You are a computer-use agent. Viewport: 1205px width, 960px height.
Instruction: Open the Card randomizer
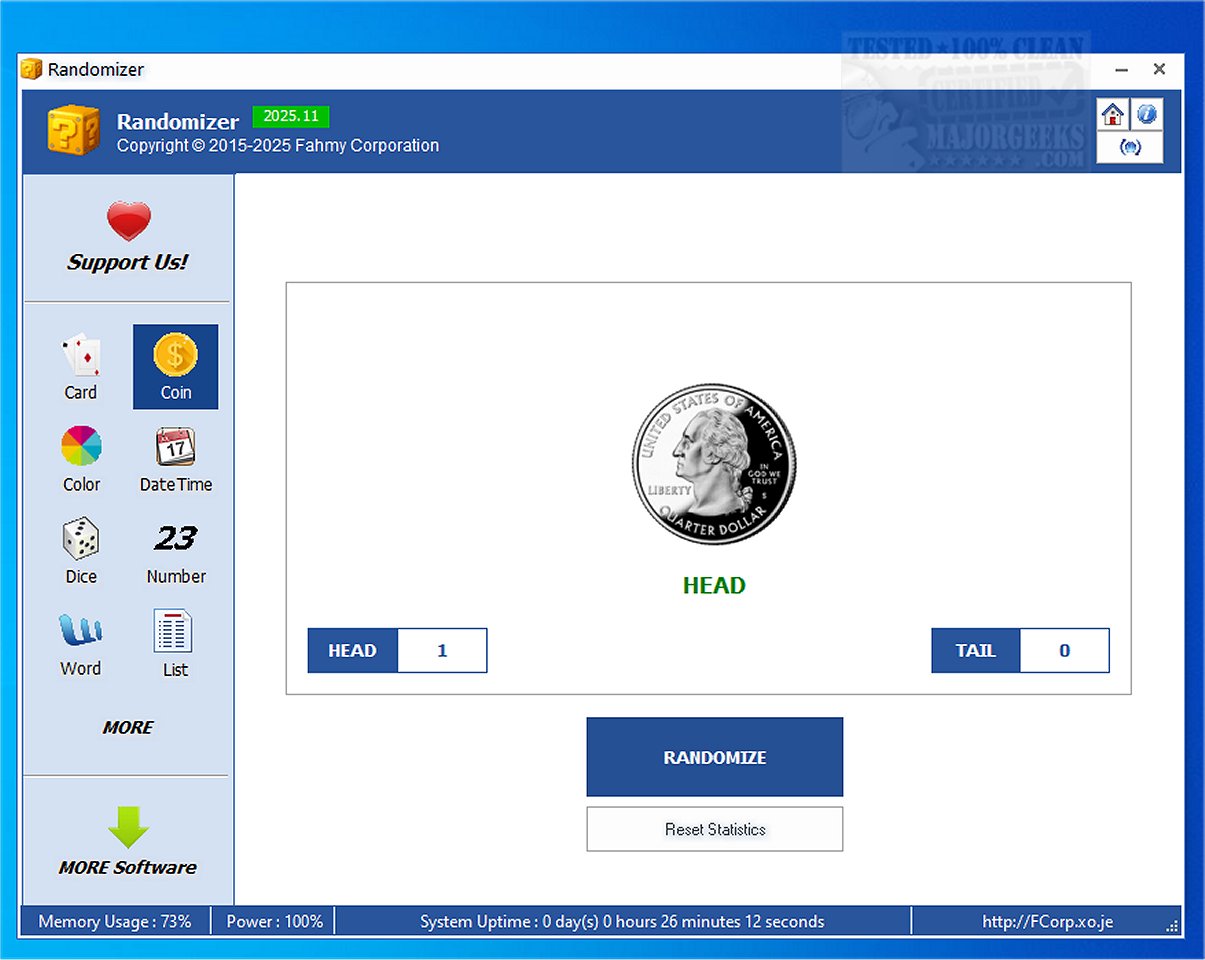[81, 367]
